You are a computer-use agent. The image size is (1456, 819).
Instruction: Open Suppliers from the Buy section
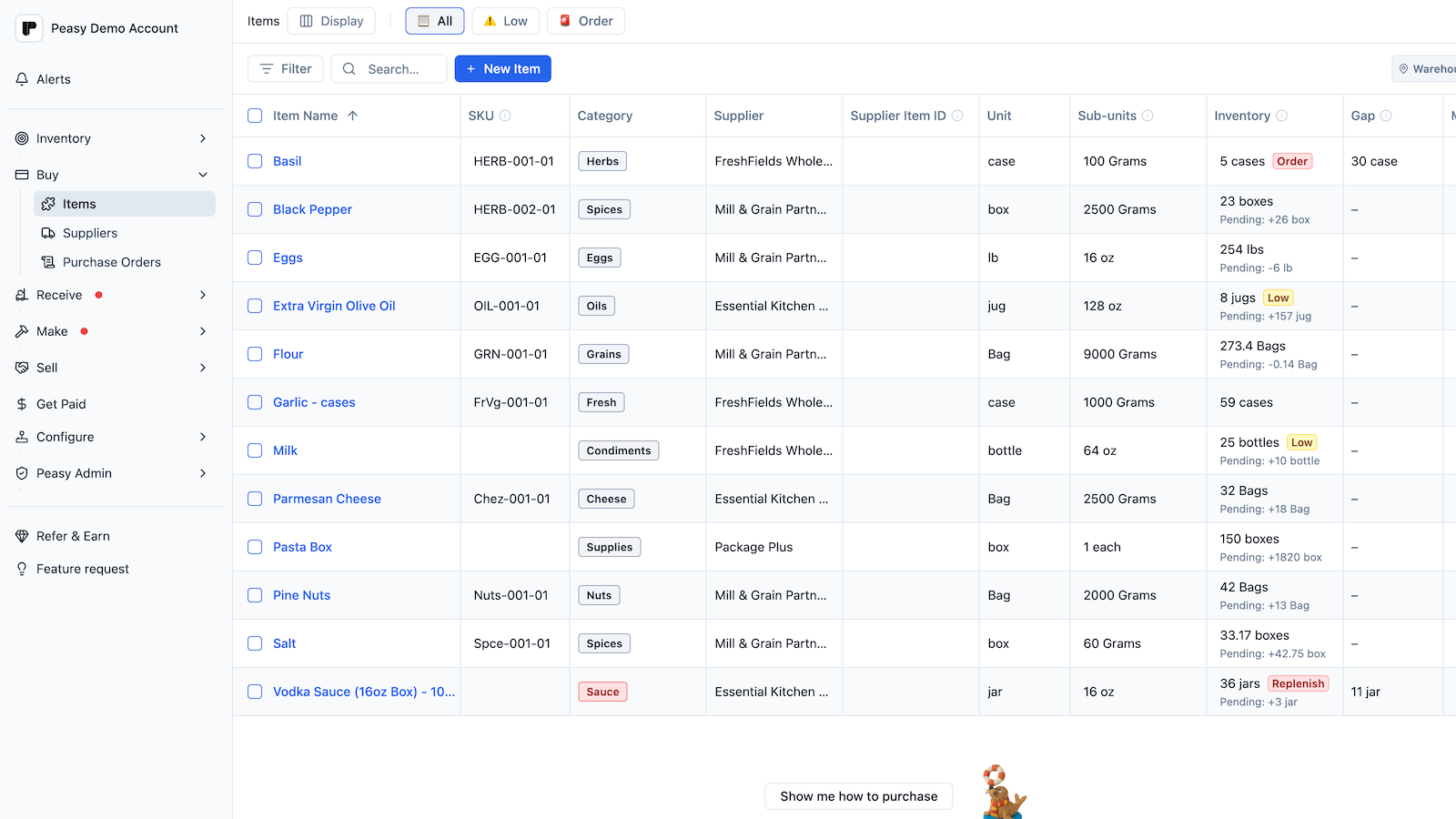[90, 233]
